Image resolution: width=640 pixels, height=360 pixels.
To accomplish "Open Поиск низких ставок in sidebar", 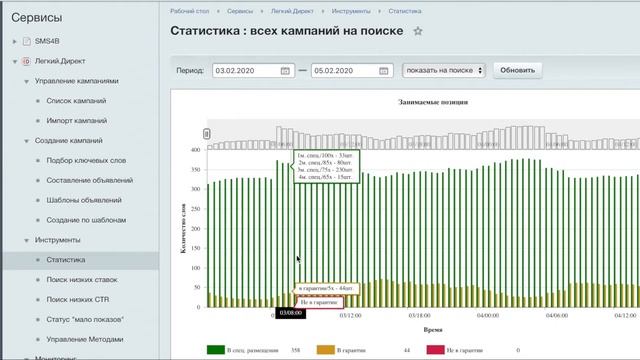I will pyautogui.click(x=82, y=280).
